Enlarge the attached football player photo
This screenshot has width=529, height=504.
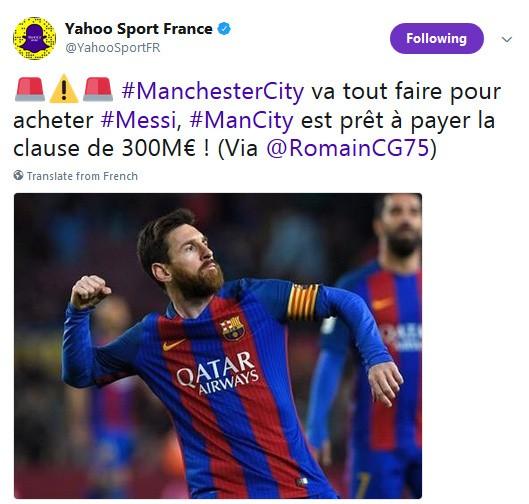[218, 346]
